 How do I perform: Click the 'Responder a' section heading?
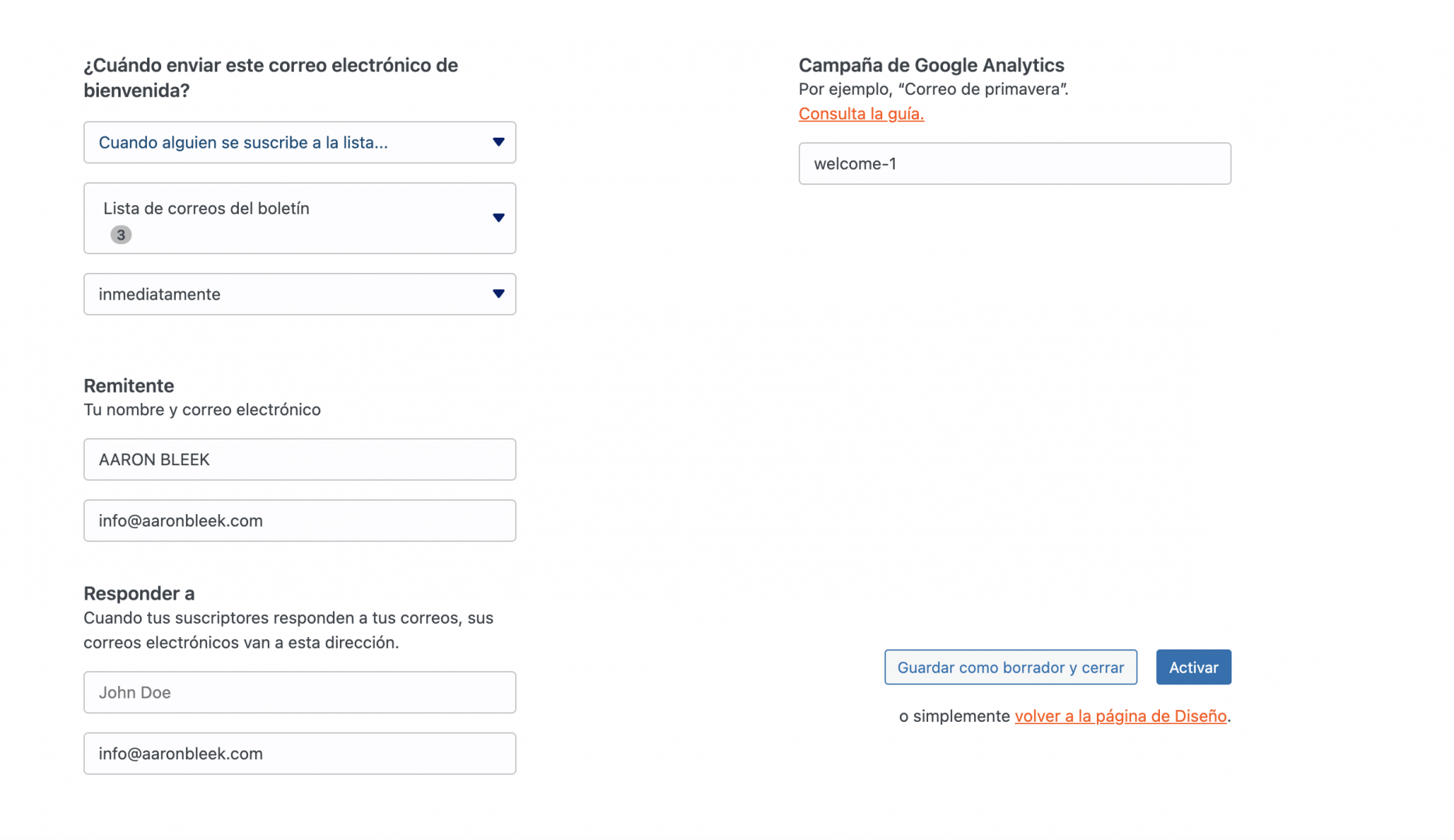pos(139,593)
